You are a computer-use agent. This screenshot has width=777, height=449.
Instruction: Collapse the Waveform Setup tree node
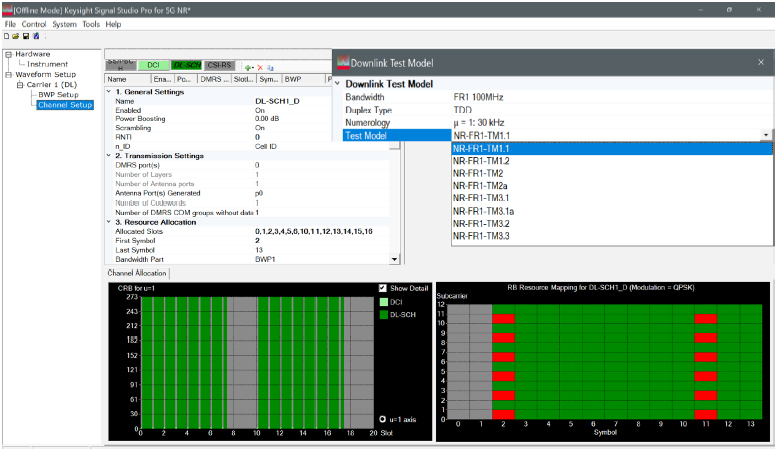click(x=8, y=74)
